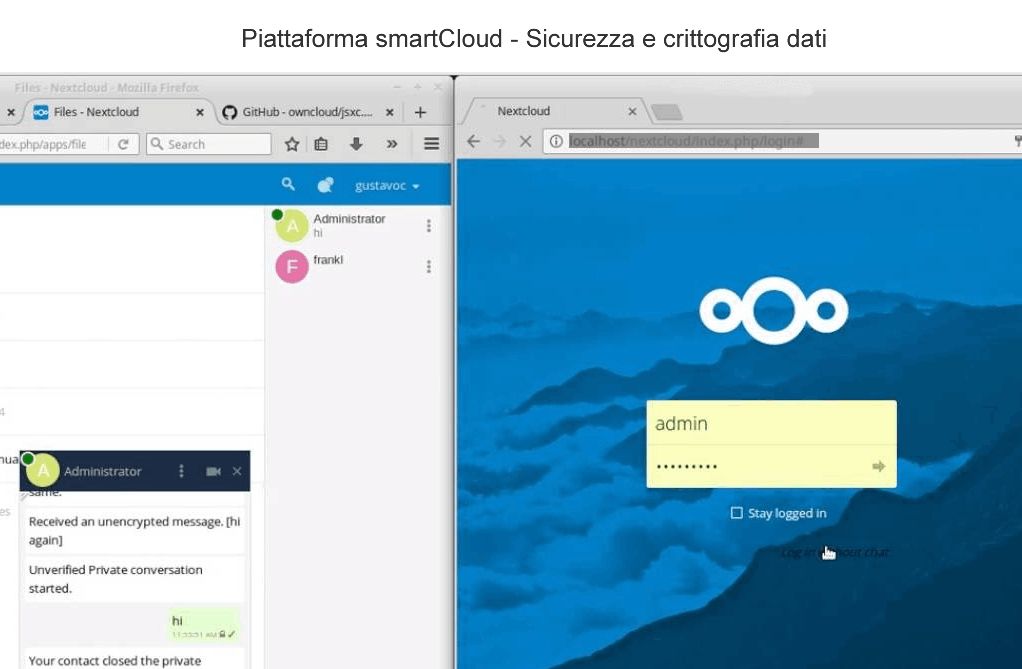This screenshot has height=669, width=1022.
Task: View site info icon in address bar
Action: click(x=556, y=141)
